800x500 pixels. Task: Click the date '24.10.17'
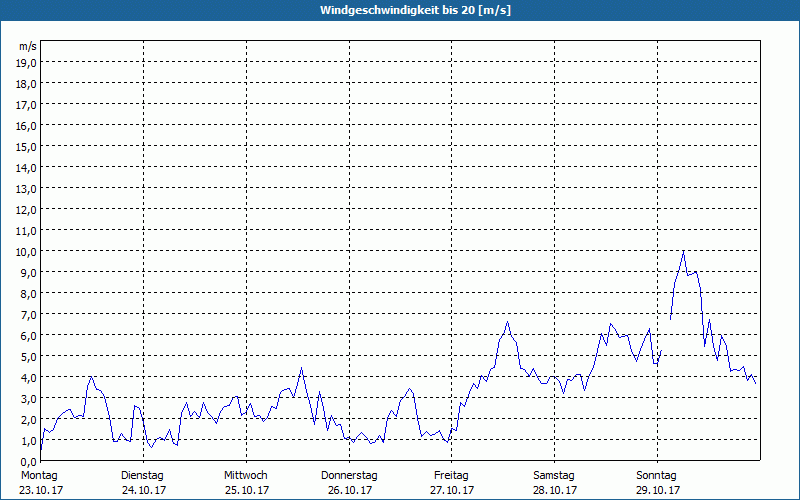point(144,490)
